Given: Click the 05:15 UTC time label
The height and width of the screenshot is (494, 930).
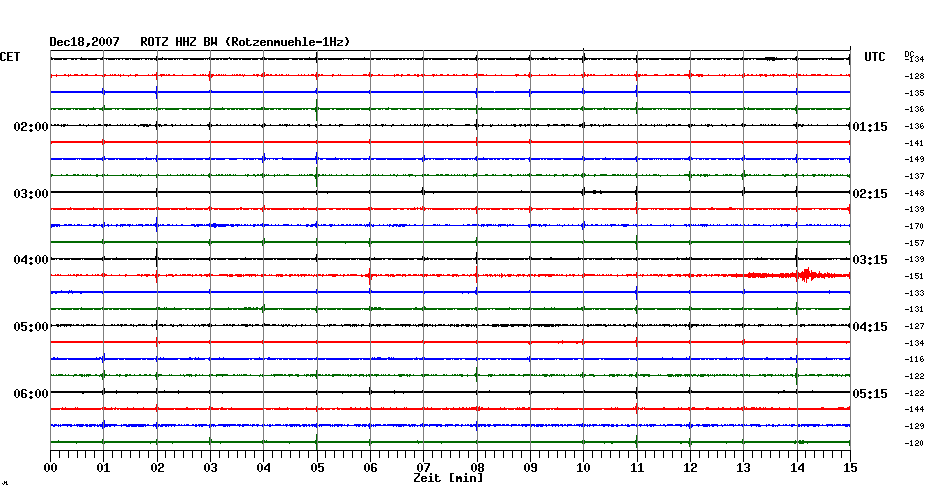Looking at the screenshot, I should 870,394.
